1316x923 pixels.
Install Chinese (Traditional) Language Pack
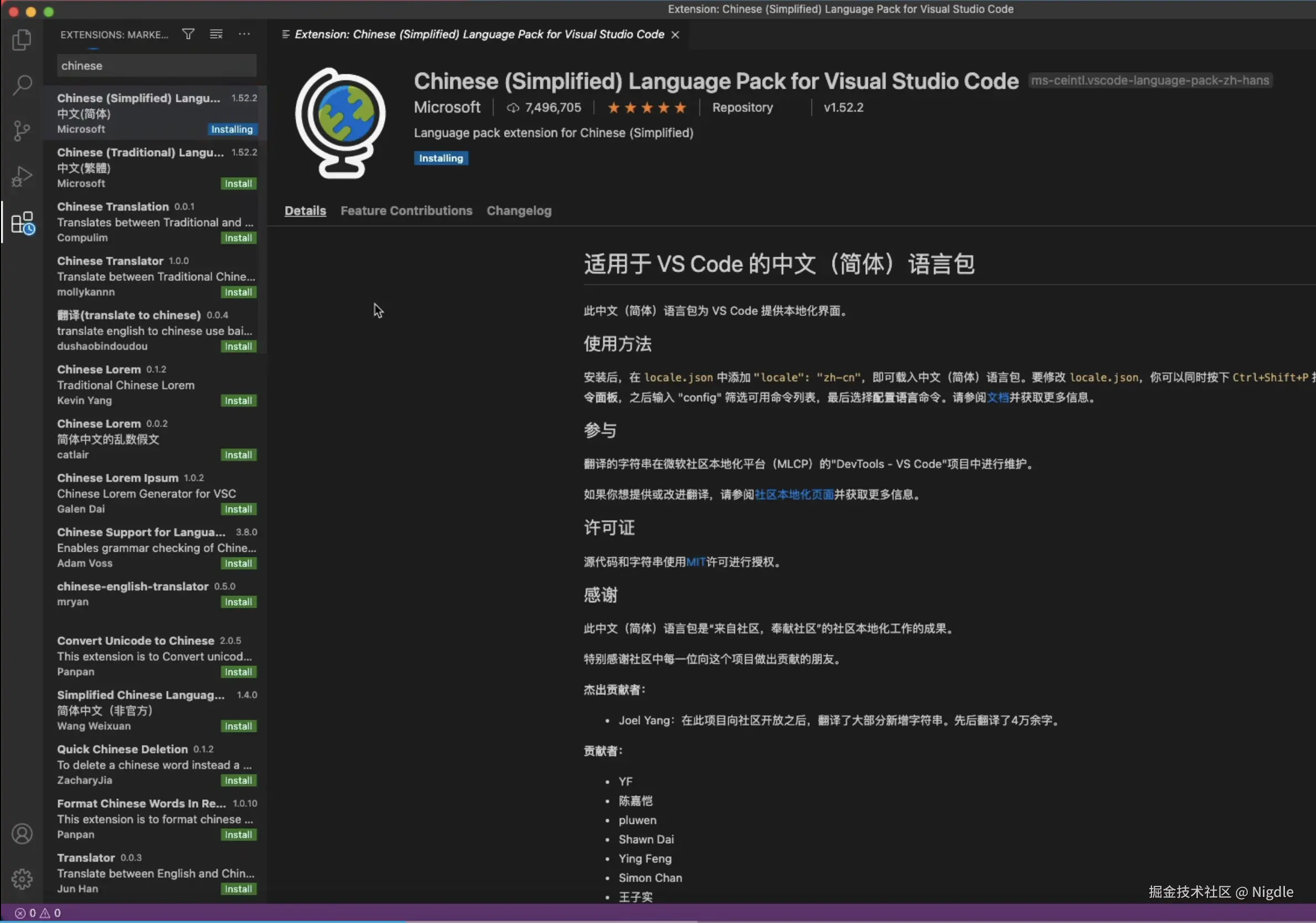[x=238, y=184]
